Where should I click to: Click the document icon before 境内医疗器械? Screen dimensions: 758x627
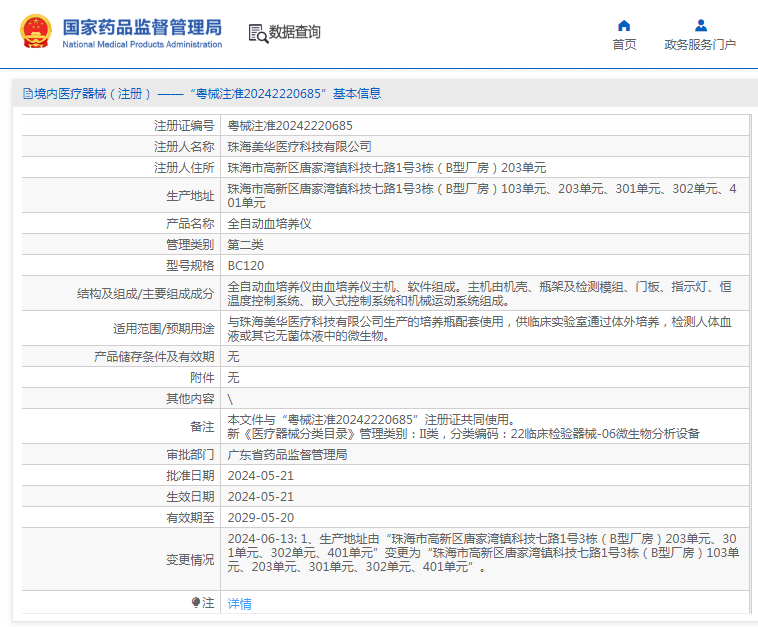[26, 94]
